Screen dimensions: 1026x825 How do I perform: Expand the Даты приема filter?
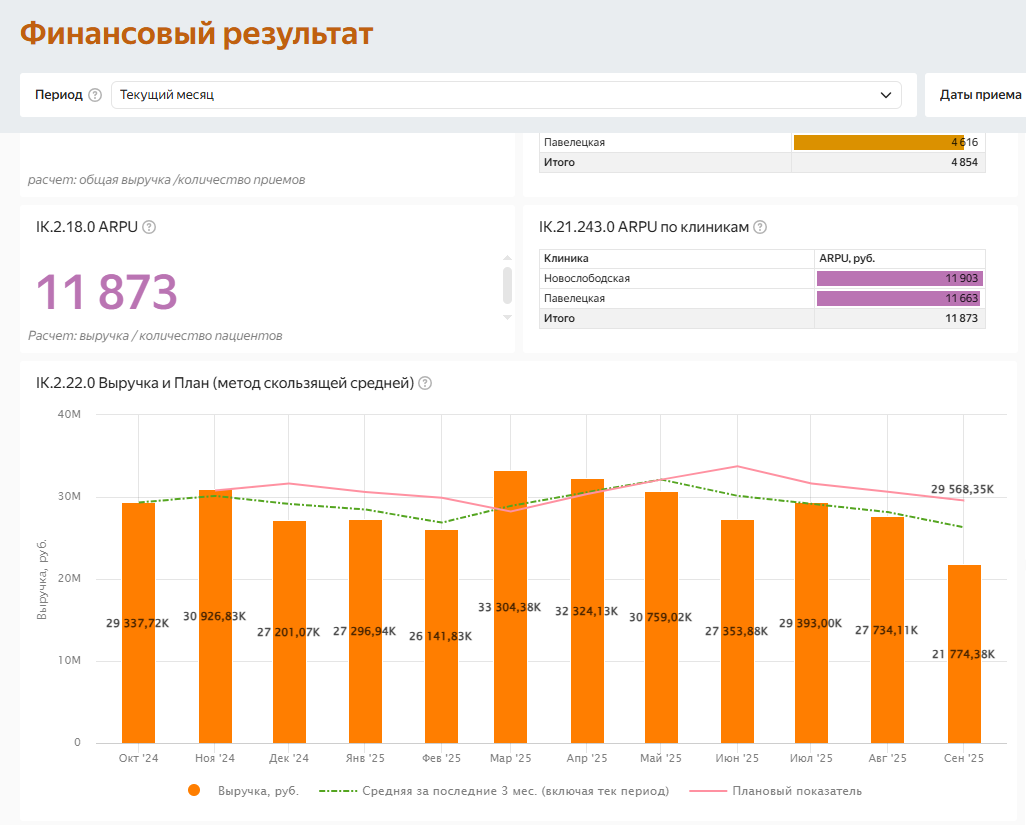pyautogui.click(x=980, y=94)
